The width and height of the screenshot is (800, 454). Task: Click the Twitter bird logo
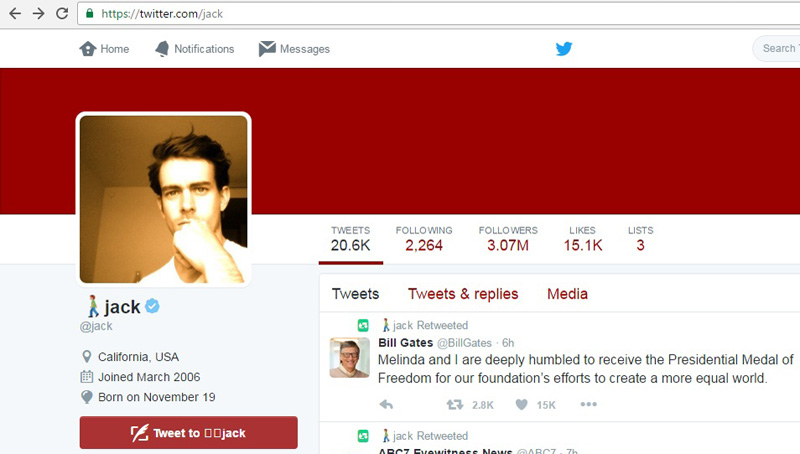[564, 48]
